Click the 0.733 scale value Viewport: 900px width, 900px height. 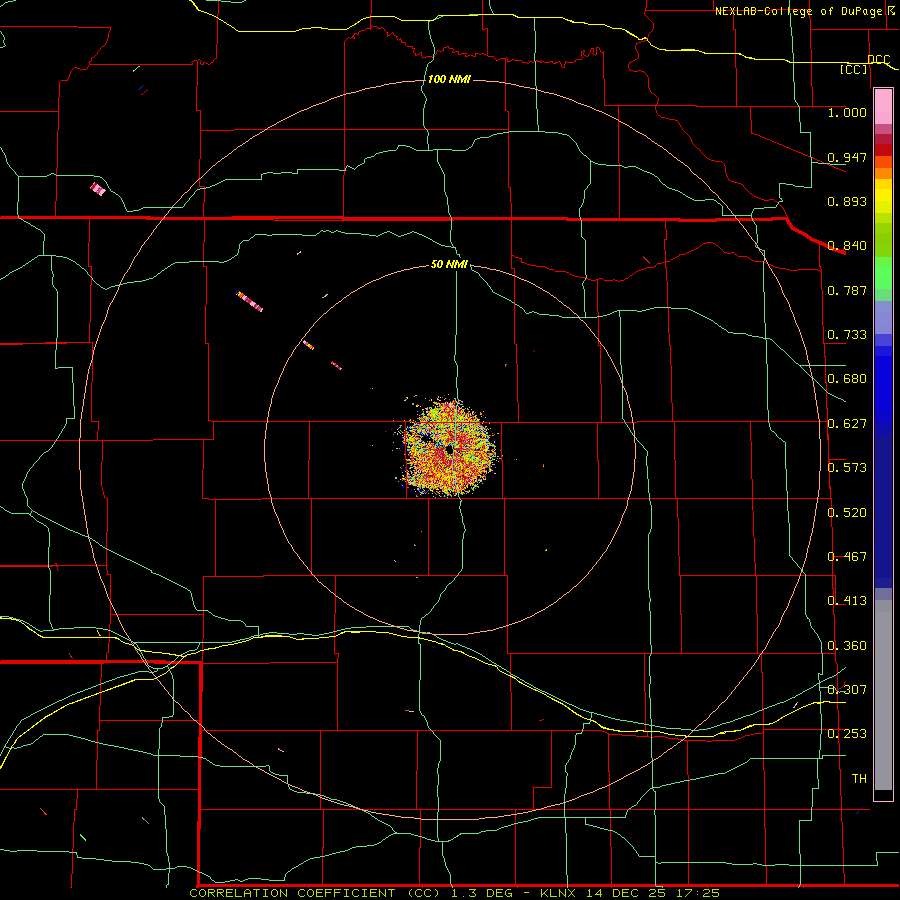pos(847,335)
